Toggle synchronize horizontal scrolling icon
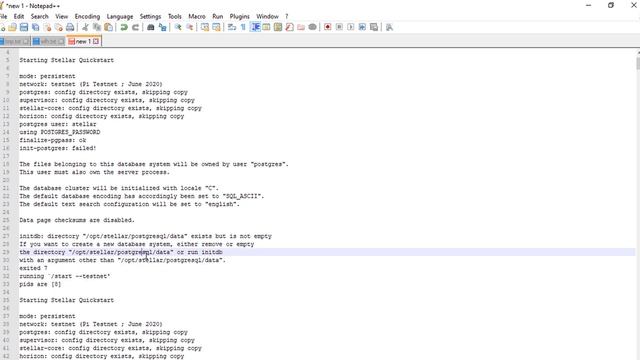This screenshot has width=640, height=360. click(x=216, y=27)
